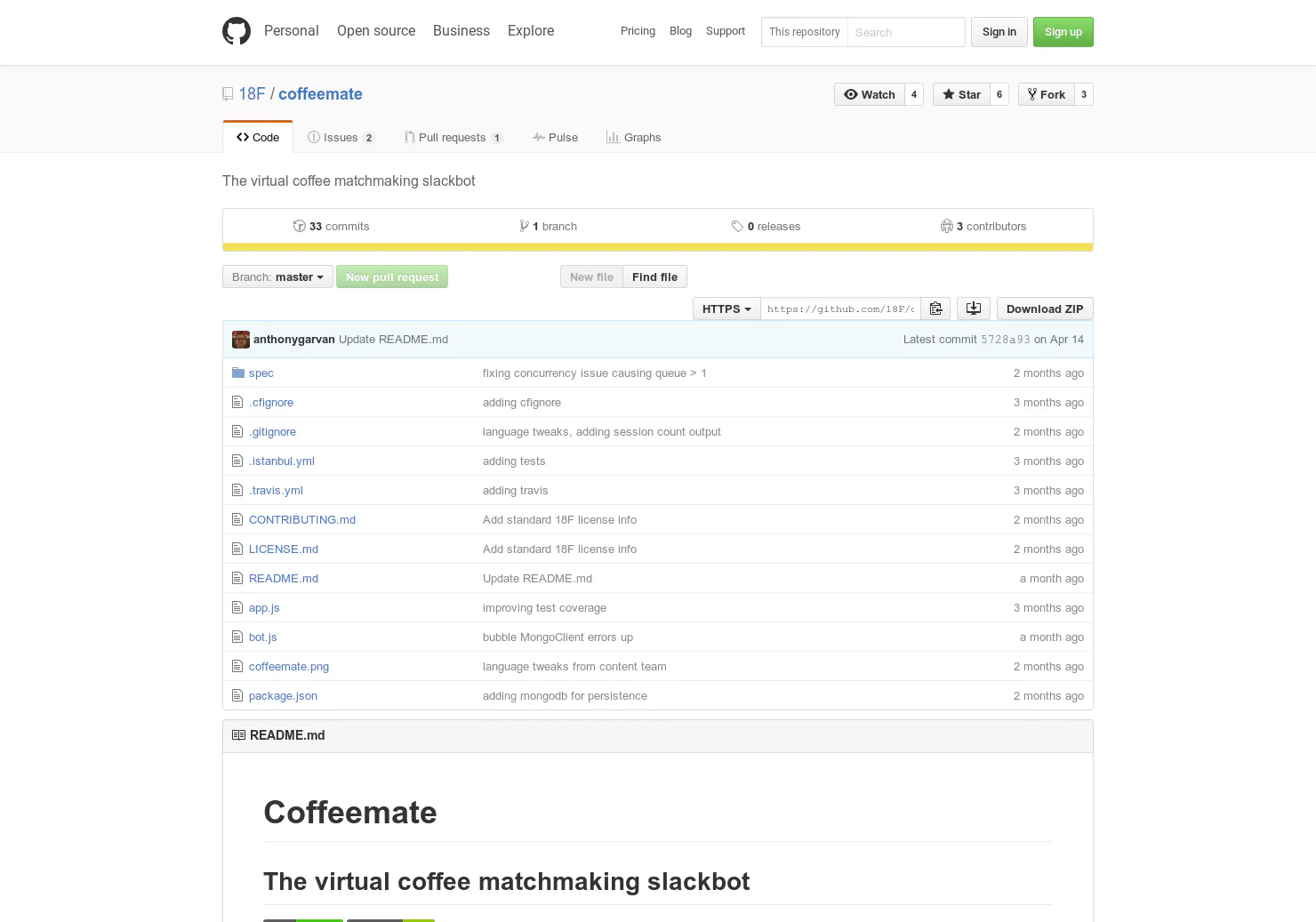Screen dimensions: 1316x922
Task: Open the Branch: master dropdown
Action: pyautogui.click(x=277, y=277)
